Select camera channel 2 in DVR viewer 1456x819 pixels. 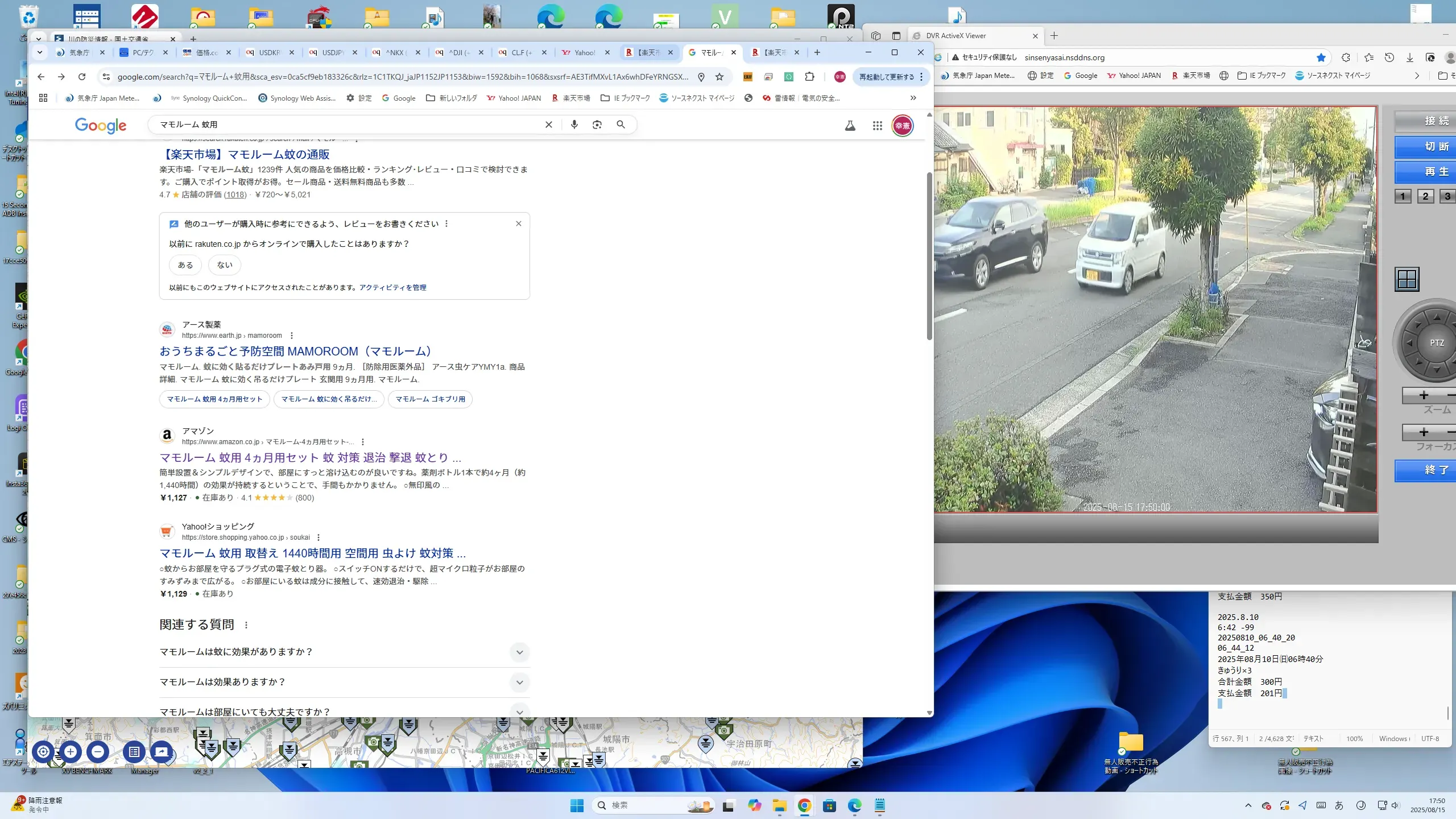(x=1425, y=196)
